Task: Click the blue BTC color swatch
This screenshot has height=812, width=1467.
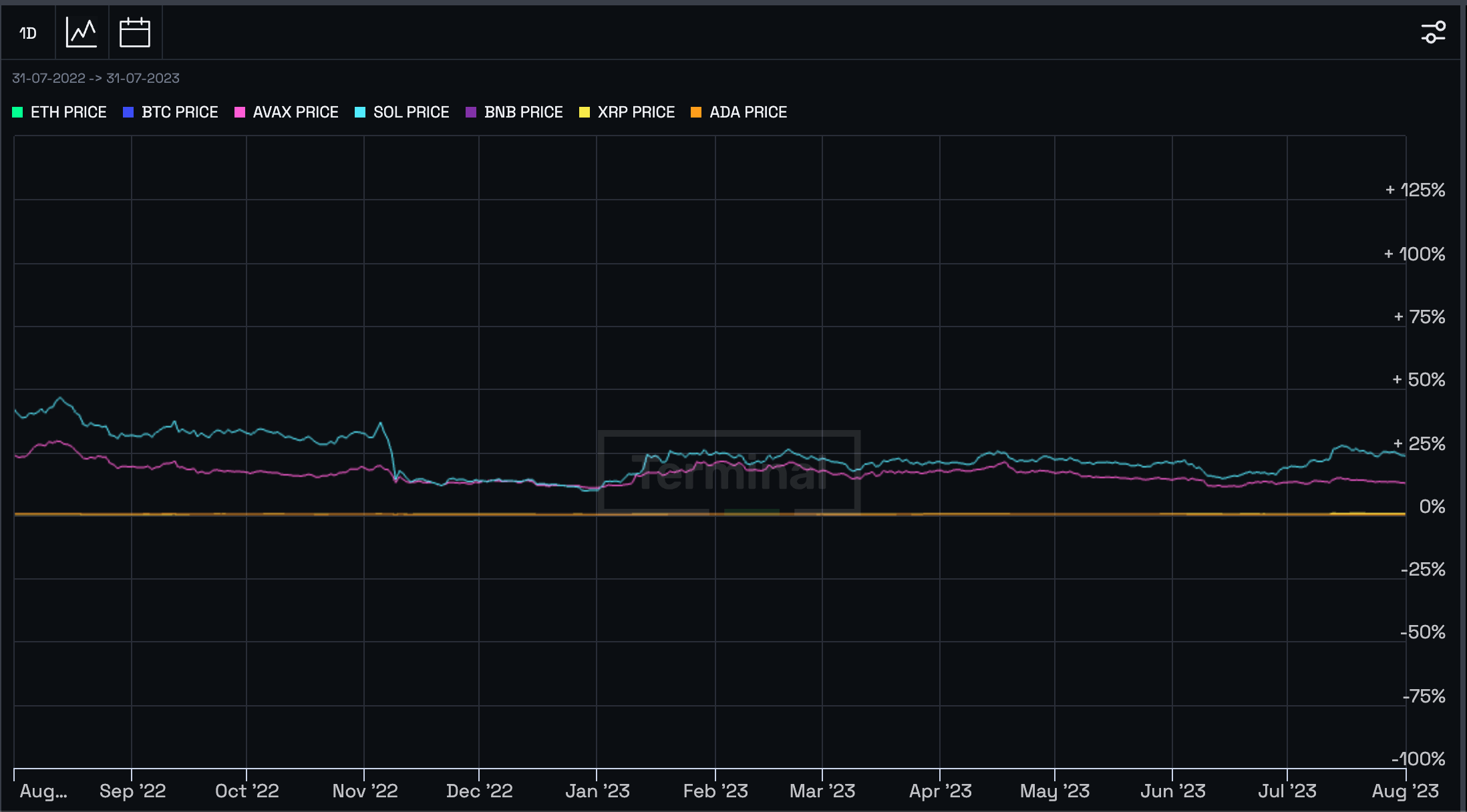Action: [128, 112]
